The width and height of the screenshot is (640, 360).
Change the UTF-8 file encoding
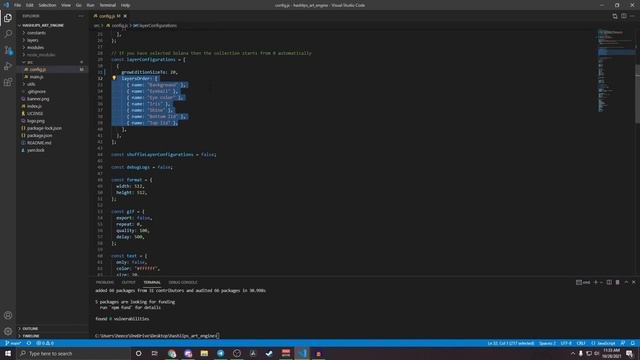pyautogui.click(x=566, y=343)
